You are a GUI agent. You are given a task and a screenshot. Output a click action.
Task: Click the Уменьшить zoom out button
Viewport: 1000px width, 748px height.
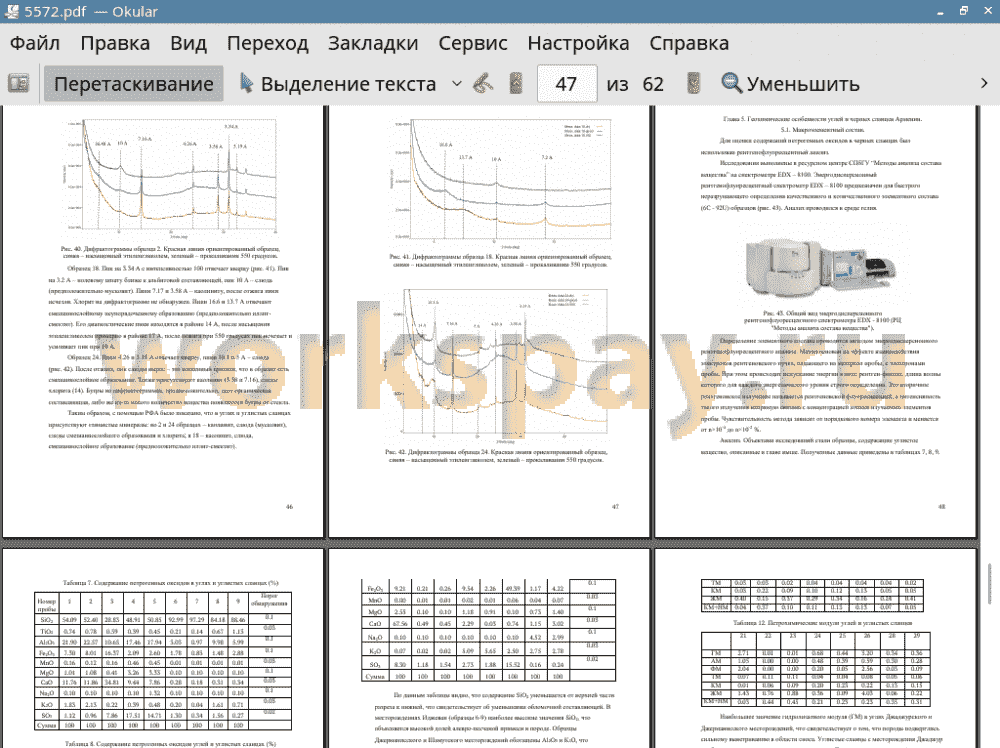pyautogui.click(x=790, y=84)
